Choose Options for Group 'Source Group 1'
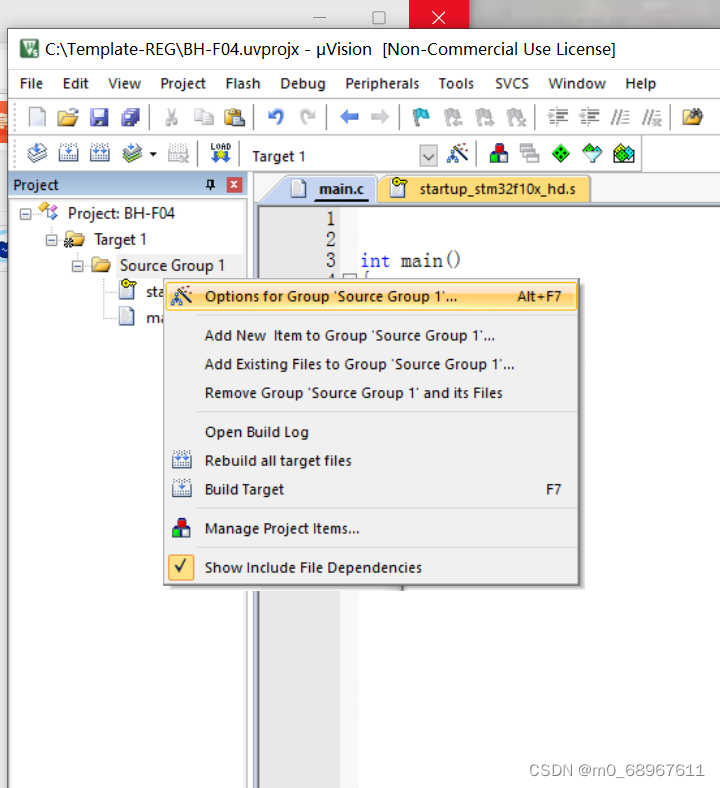This screenshot has height=788, width=720. 371,297
